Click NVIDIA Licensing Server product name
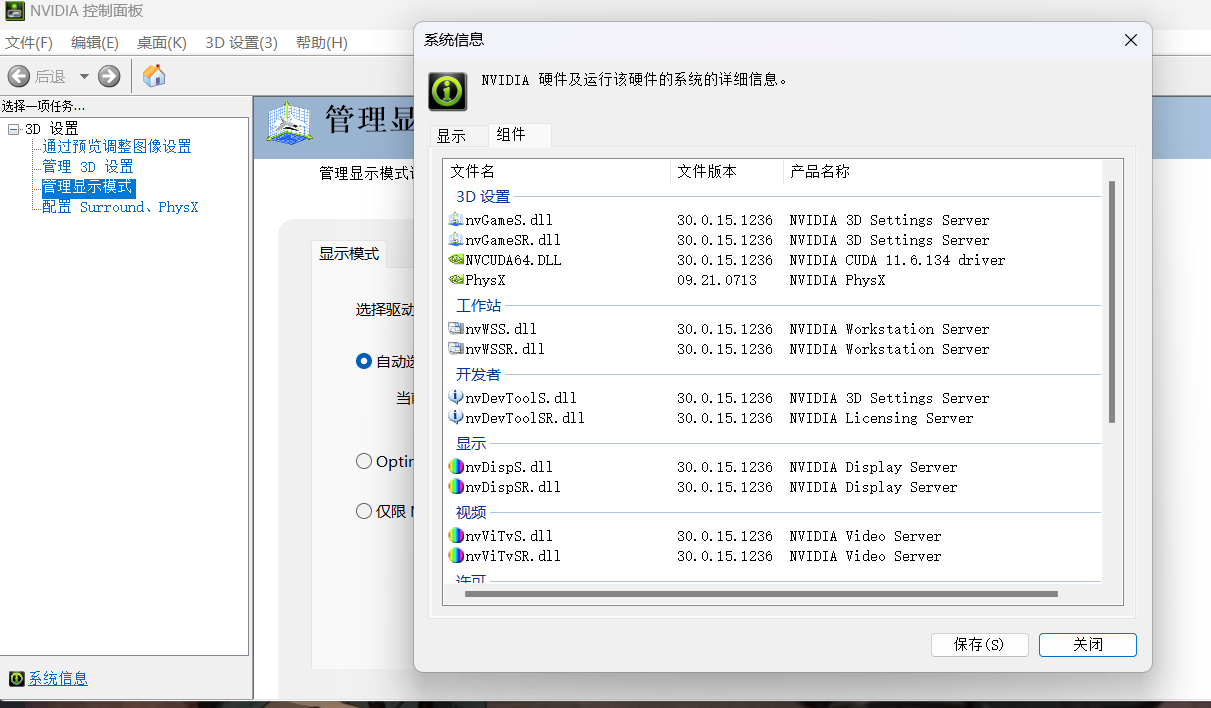Viewport: 1211px width, 708px height. click(881, 418)
